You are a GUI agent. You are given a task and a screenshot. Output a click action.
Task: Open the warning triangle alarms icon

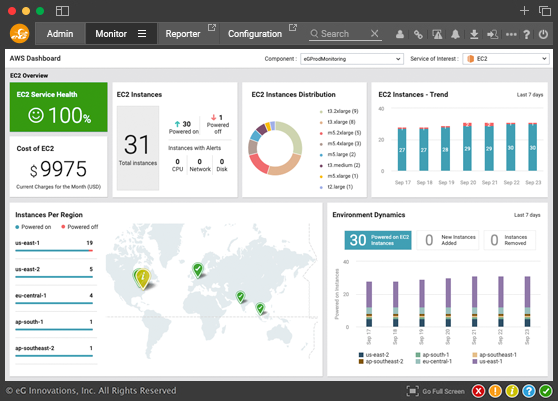click(437, 34)
